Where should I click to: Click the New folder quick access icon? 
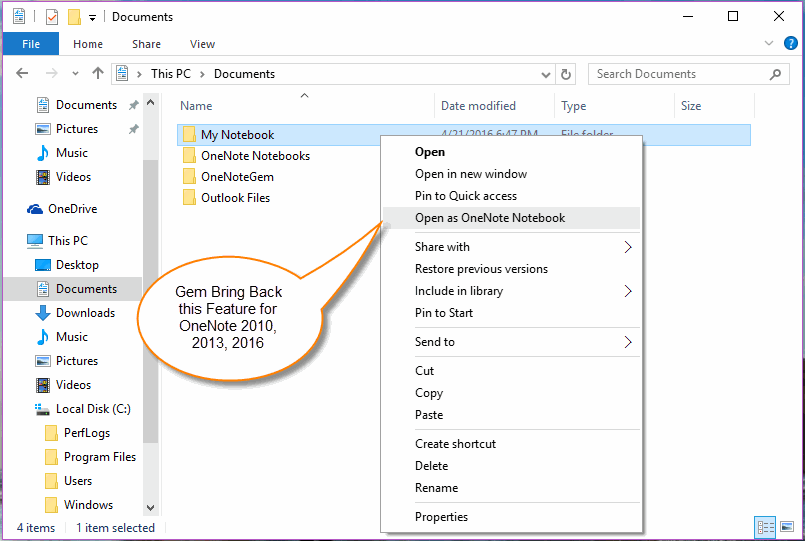pyautogui.click(x=74, y=17)
